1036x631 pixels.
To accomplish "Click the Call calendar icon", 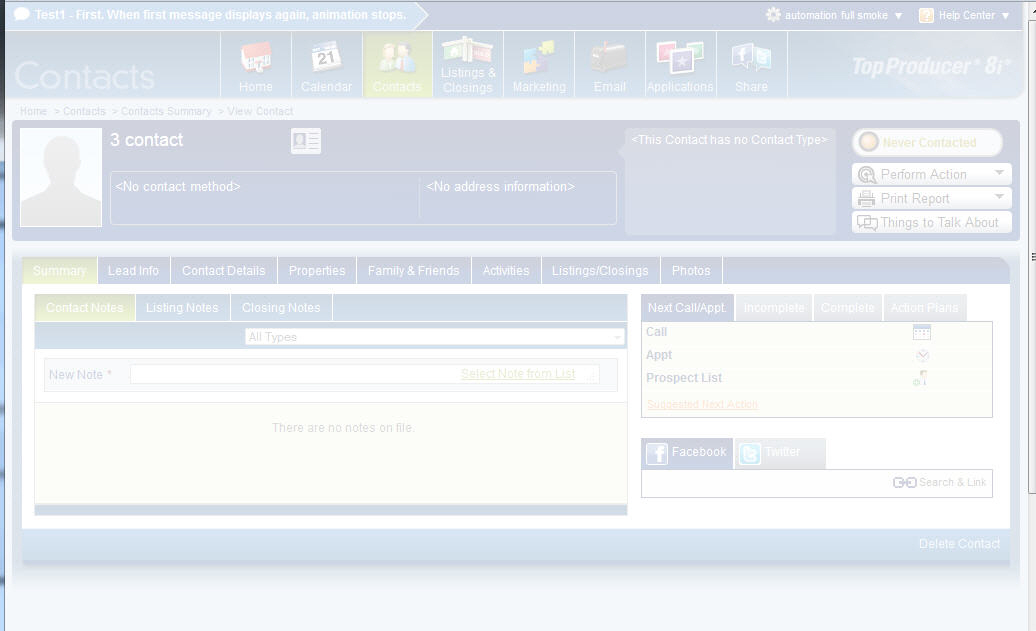I will (921, 332).
